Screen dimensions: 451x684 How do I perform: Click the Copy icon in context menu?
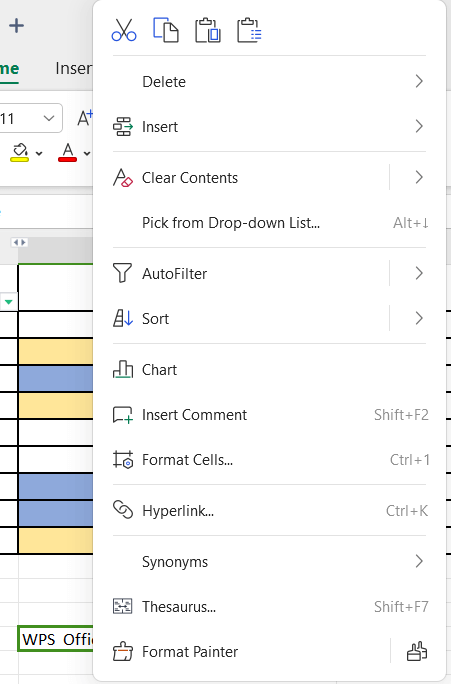pyautogui.click(x=166, y=30)
